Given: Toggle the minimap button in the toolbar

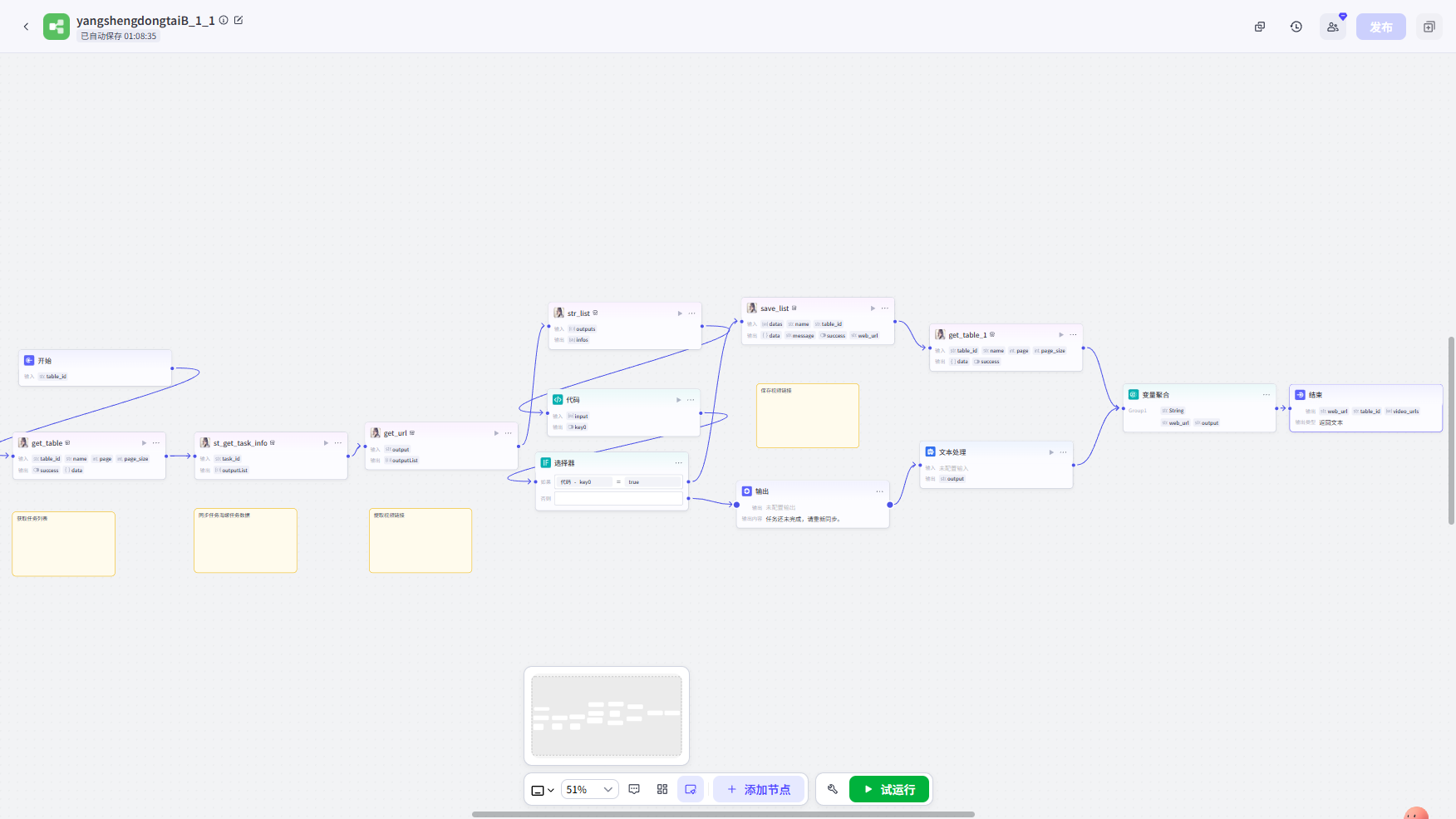Looking at the screenshot, I should [x=691, y=789].
